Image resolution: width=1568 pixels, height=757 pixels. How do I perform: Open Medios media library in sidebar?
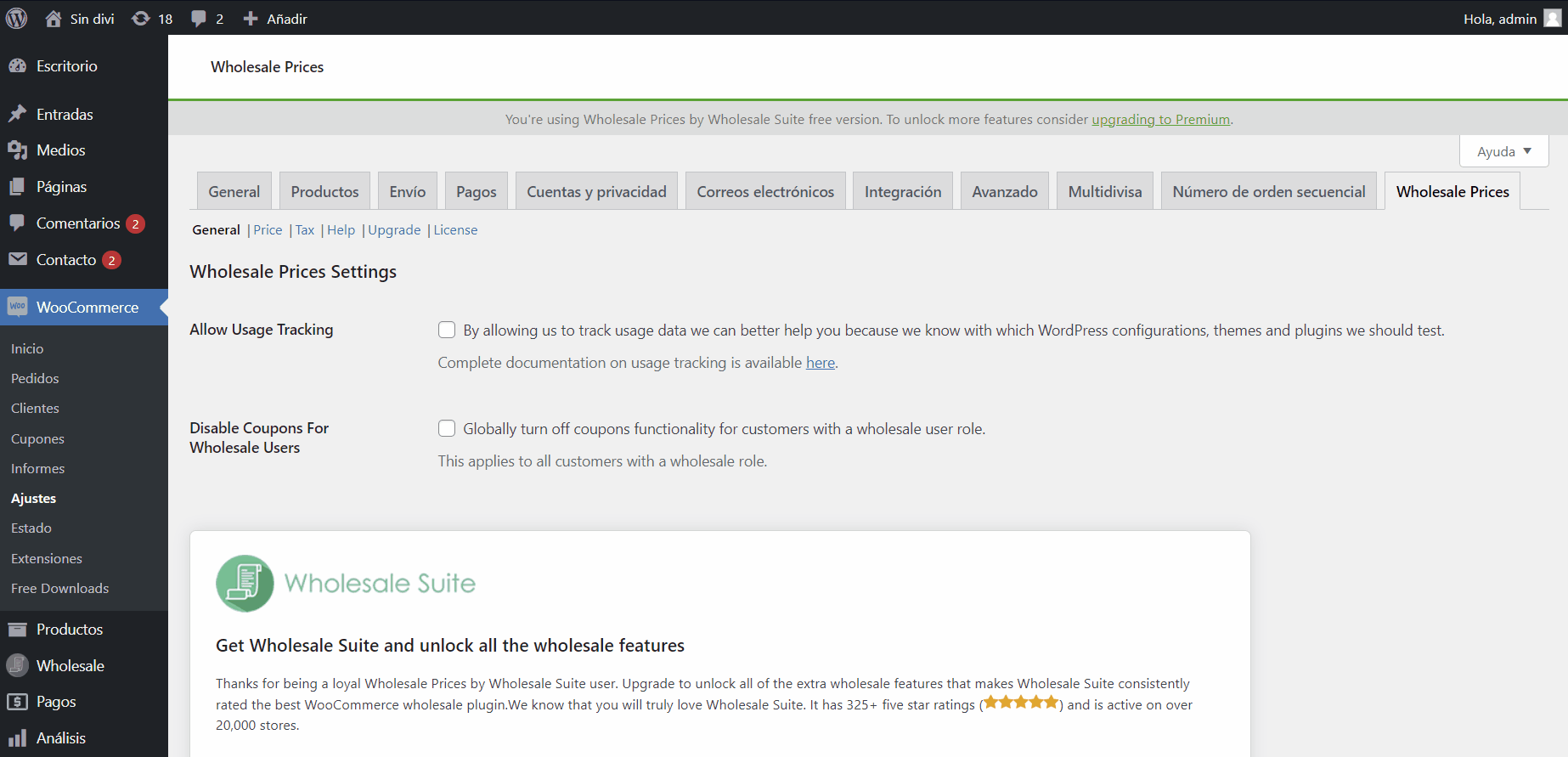[60, 150]
